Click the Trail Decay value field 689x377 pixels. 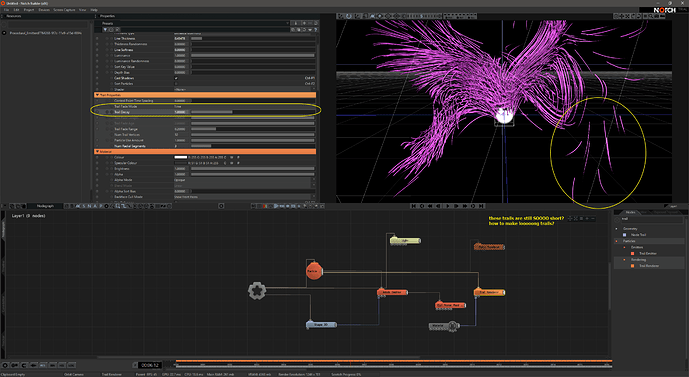(x=181, y=112)
